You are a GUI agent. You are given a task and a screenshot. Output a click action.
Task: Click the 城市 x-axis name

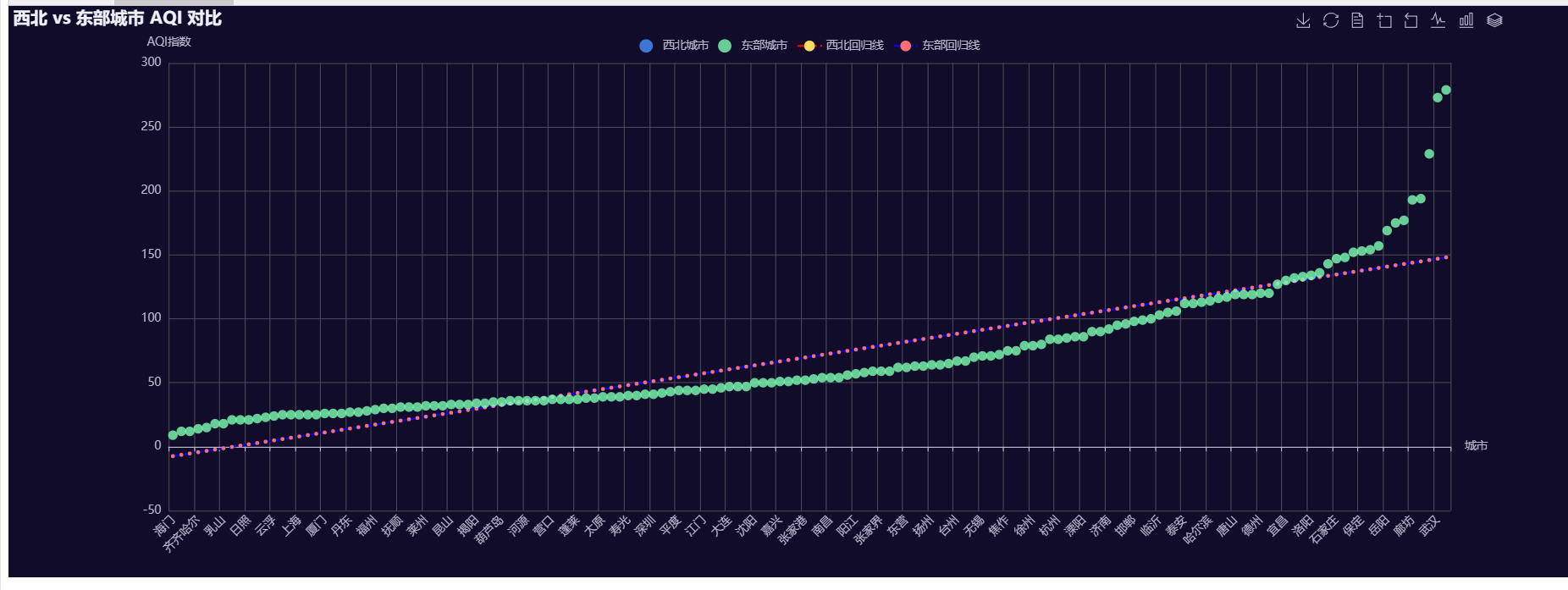(x=1476, y=446)
